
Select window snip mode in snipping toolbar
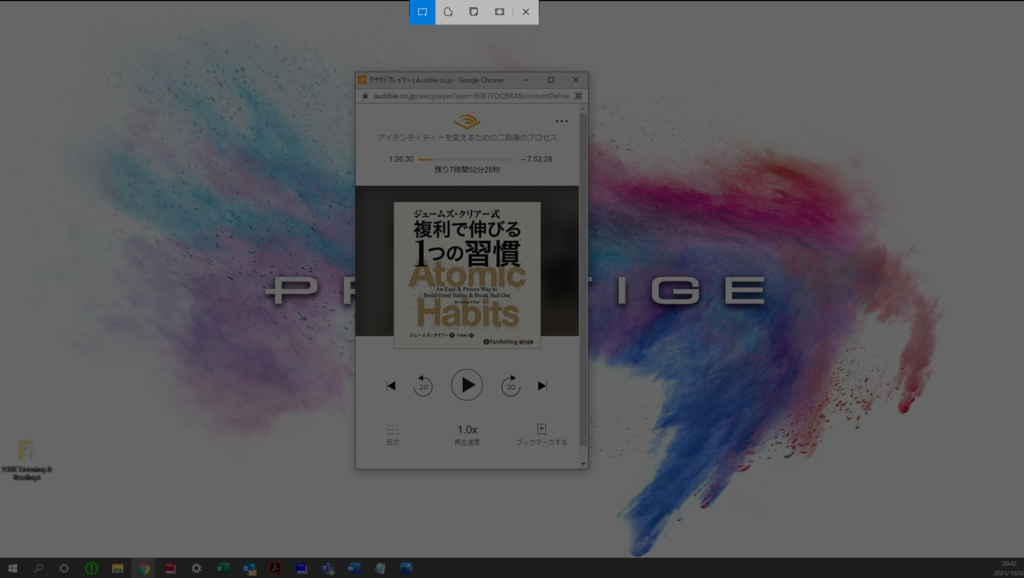click(x=473, y=12)
